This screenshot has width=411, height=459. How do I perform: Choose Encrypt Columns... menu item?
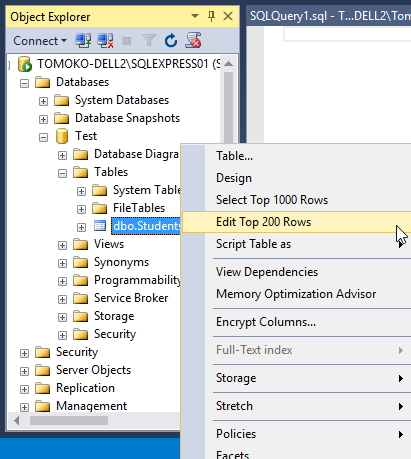[297, 322]
